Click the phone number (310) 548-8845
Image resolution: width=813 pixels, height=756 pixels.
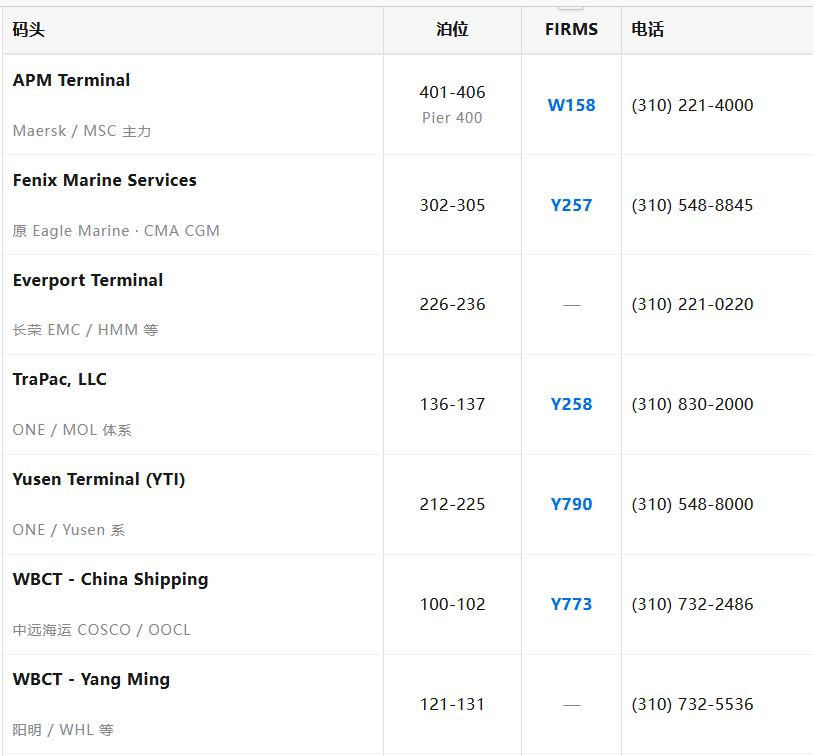[x=692, y=205]
